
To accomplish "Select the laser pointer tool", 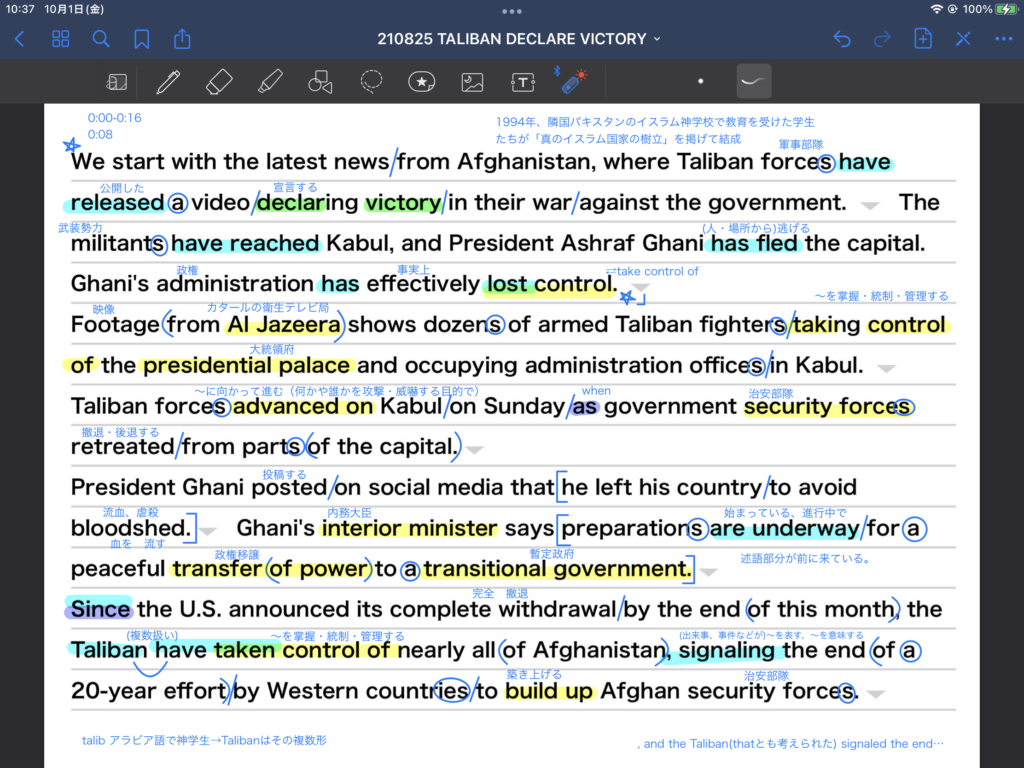I will pyautogui.click(x=573, y=80).
